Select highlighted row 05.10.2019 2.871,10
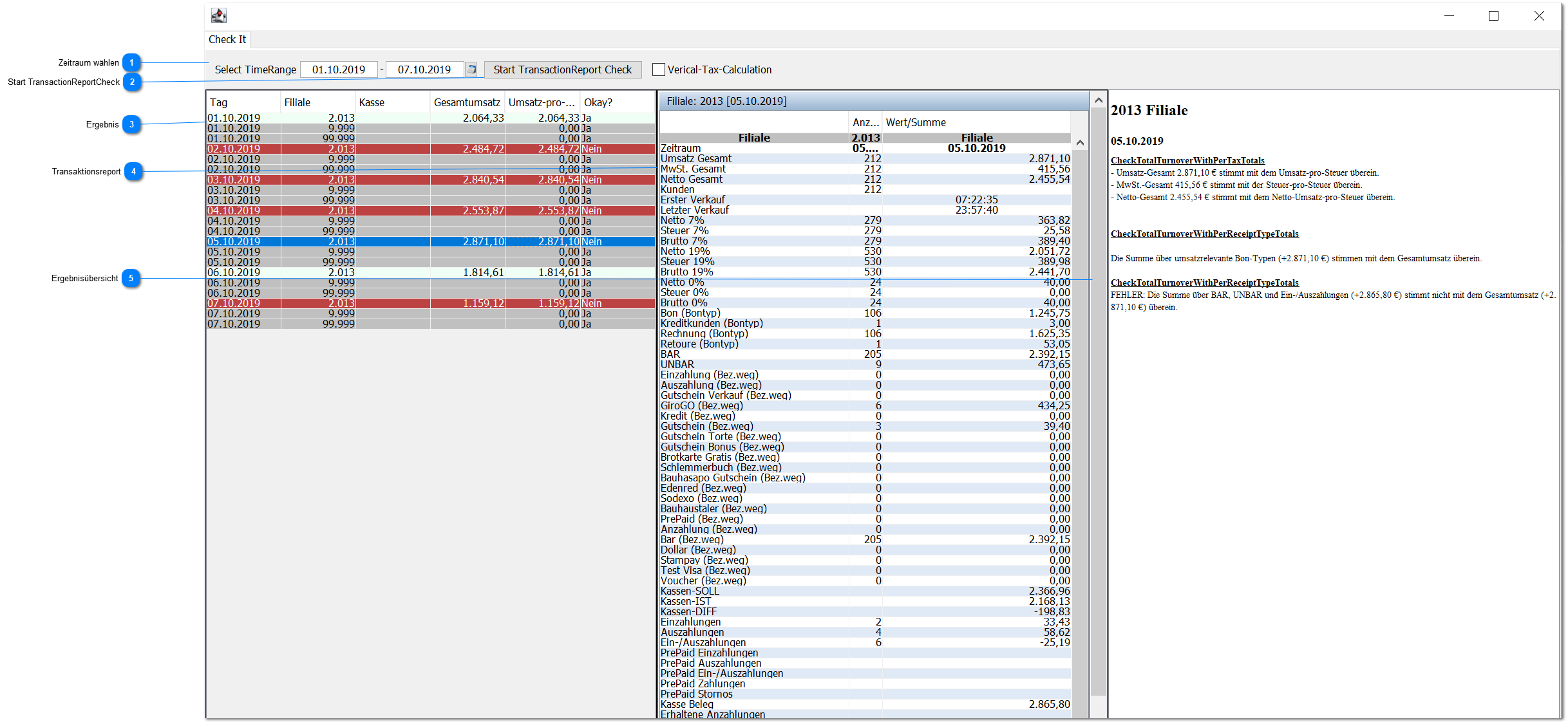 [x=431, y=241]
